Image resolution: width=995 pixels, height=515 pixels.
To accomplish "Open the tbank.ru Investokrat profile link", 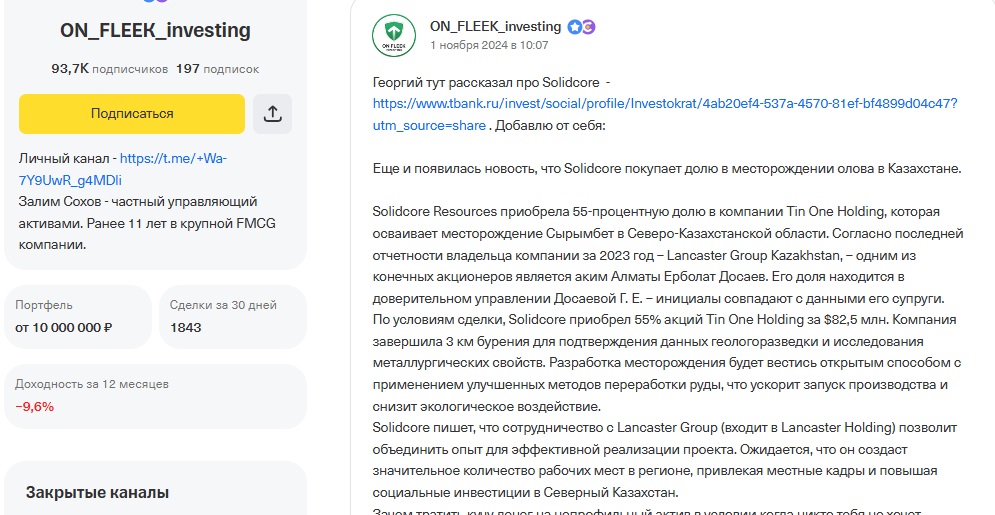I will point(665,103).
